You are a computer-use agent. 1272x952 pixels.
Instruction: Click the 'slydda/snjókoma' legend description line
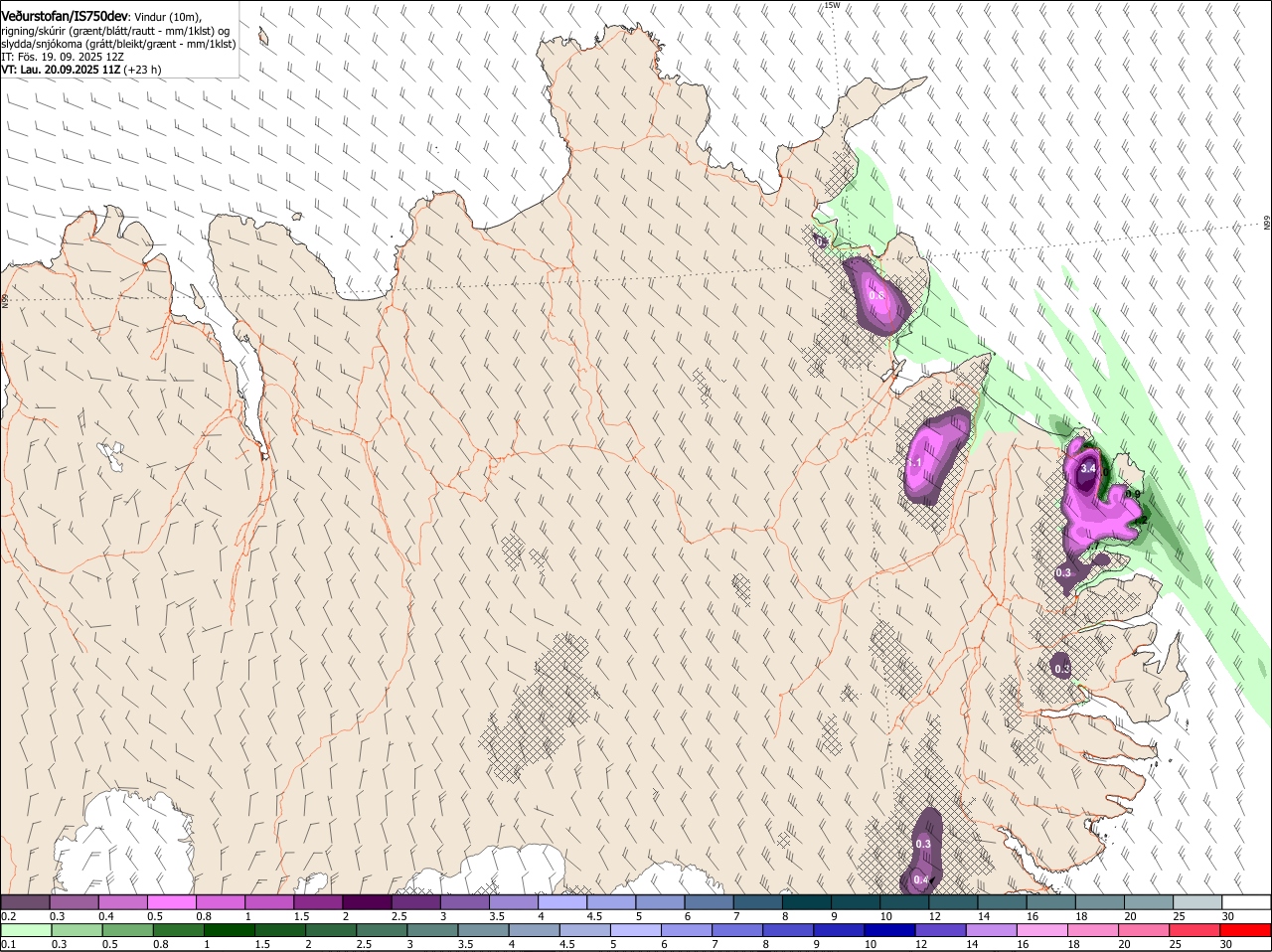click(118, 44)
